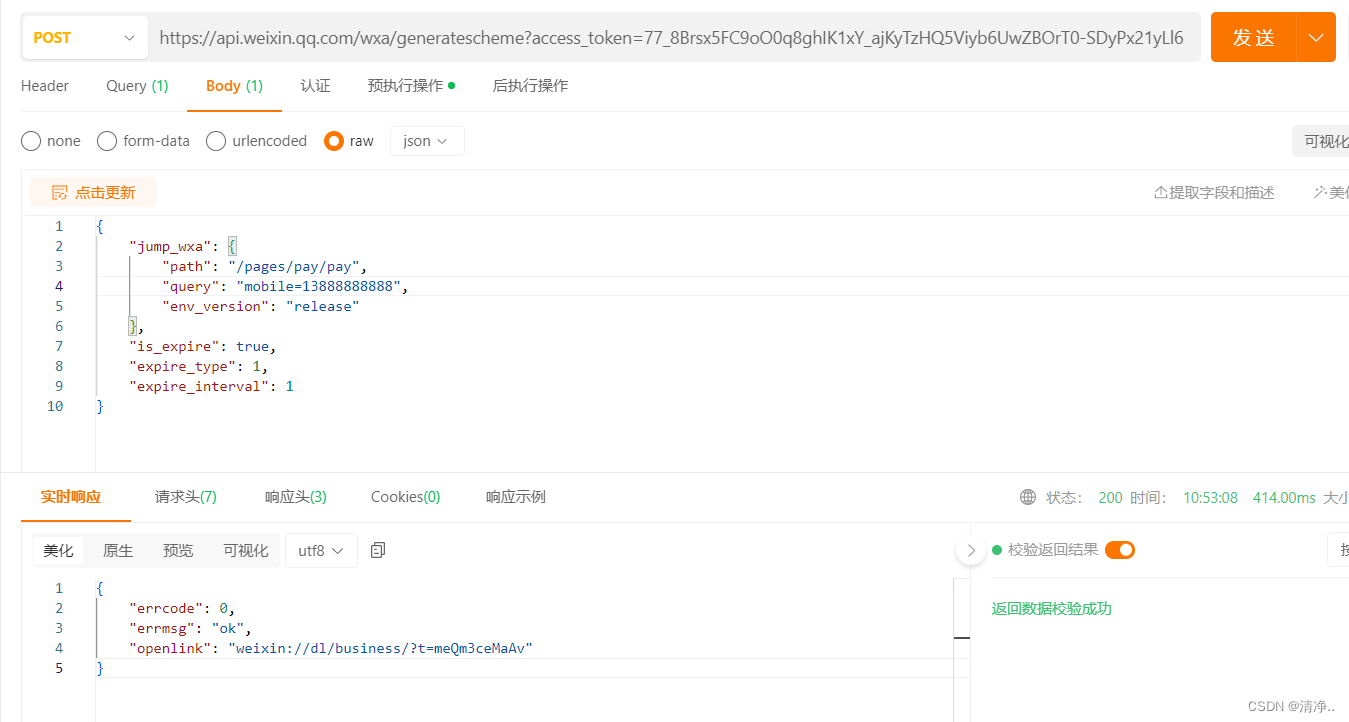Show the 请求头(7) tab

click(186, 497)
